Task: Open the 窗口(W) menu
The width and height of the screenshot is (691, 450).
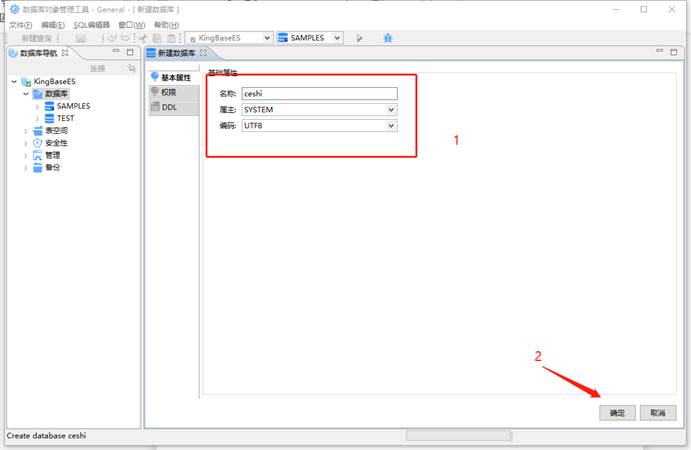Action: [x=131, y=25]
